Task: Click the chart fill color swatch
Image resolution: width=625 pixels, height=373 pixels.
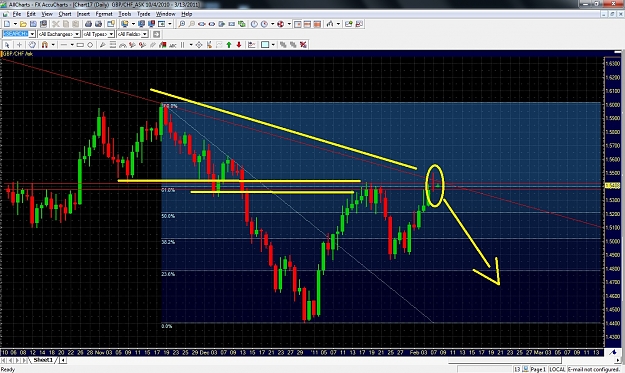Action: [265, 45]
